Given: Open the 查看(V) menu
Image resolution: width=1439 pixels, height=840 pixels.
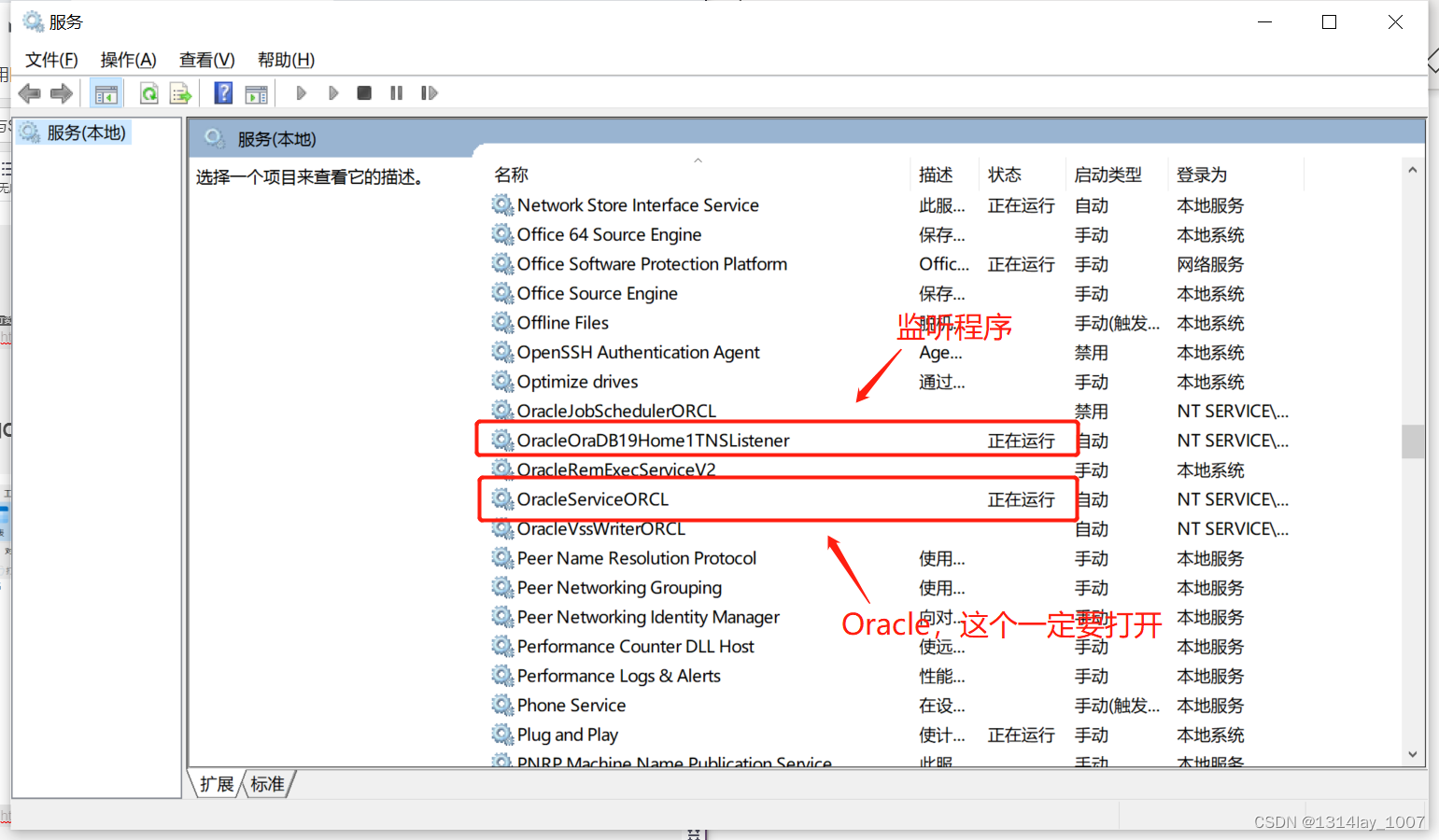Looking at the screenshot, I should (x=207, y=60).
